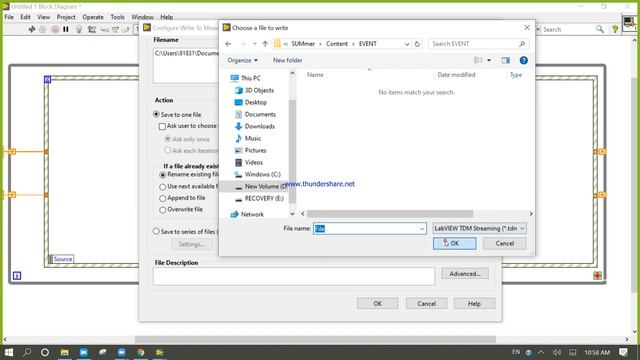
Task: Click the Back arrow in file dialog
Action: point(229,44)
